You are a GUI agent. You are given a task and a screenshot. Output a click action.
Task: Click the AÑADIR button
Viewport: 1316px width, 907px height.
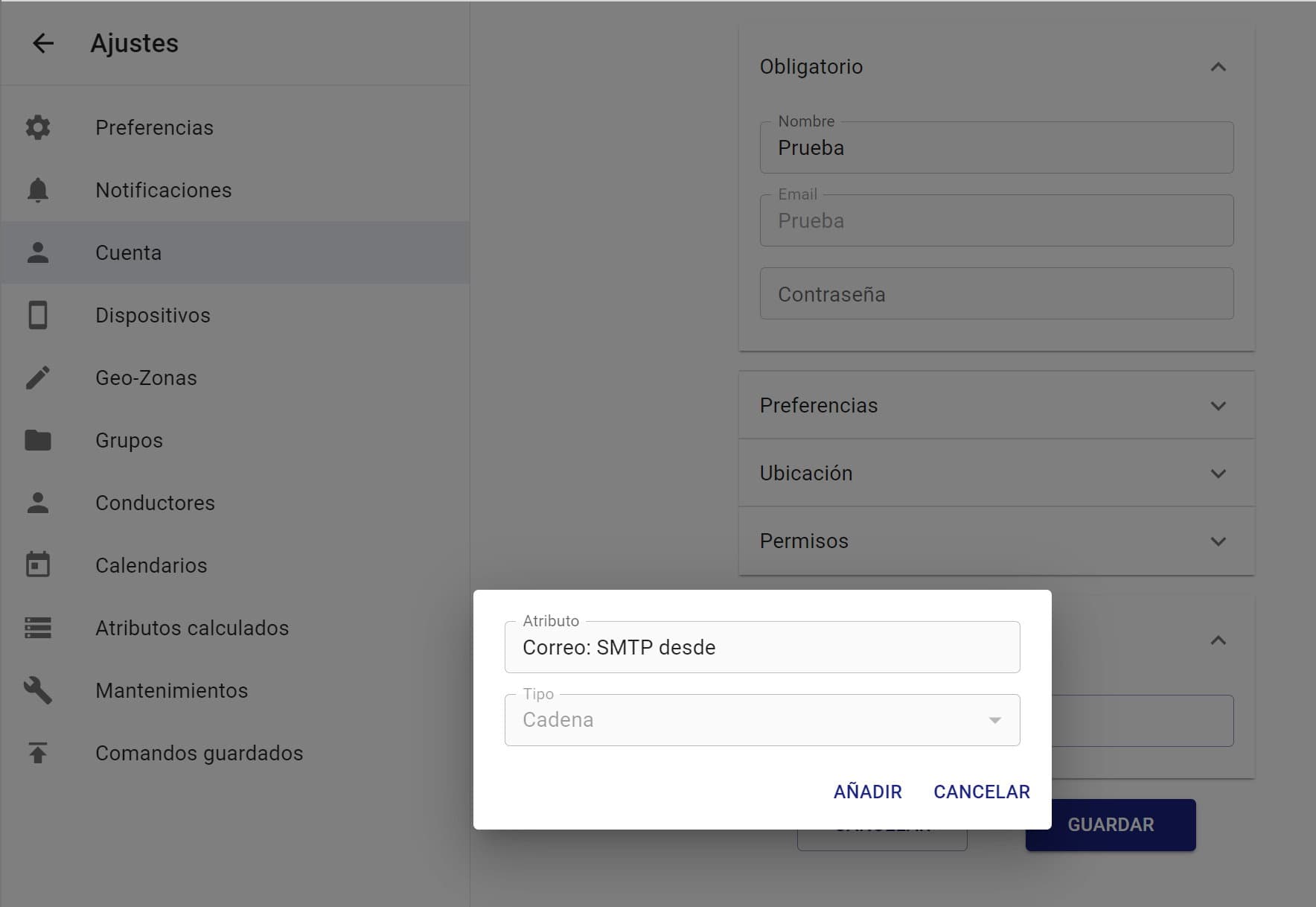(x=868, y=792)
